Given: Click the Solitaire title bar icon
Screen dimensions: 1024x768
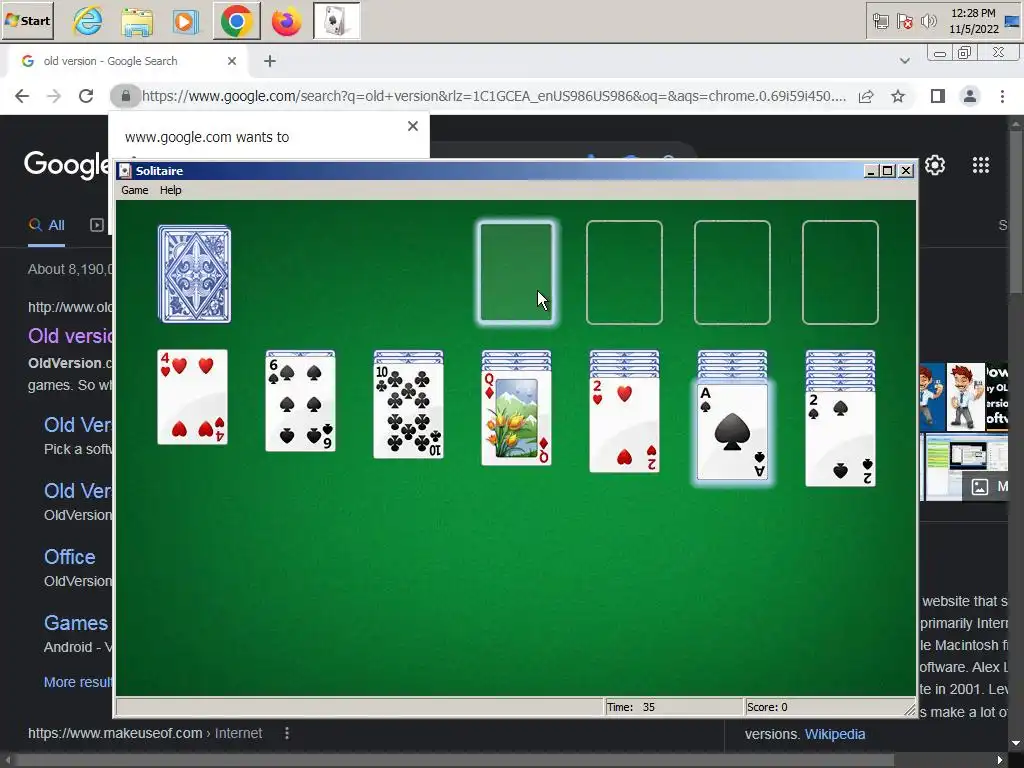Looking at the screenshot, I should click(x=125, y=170).
